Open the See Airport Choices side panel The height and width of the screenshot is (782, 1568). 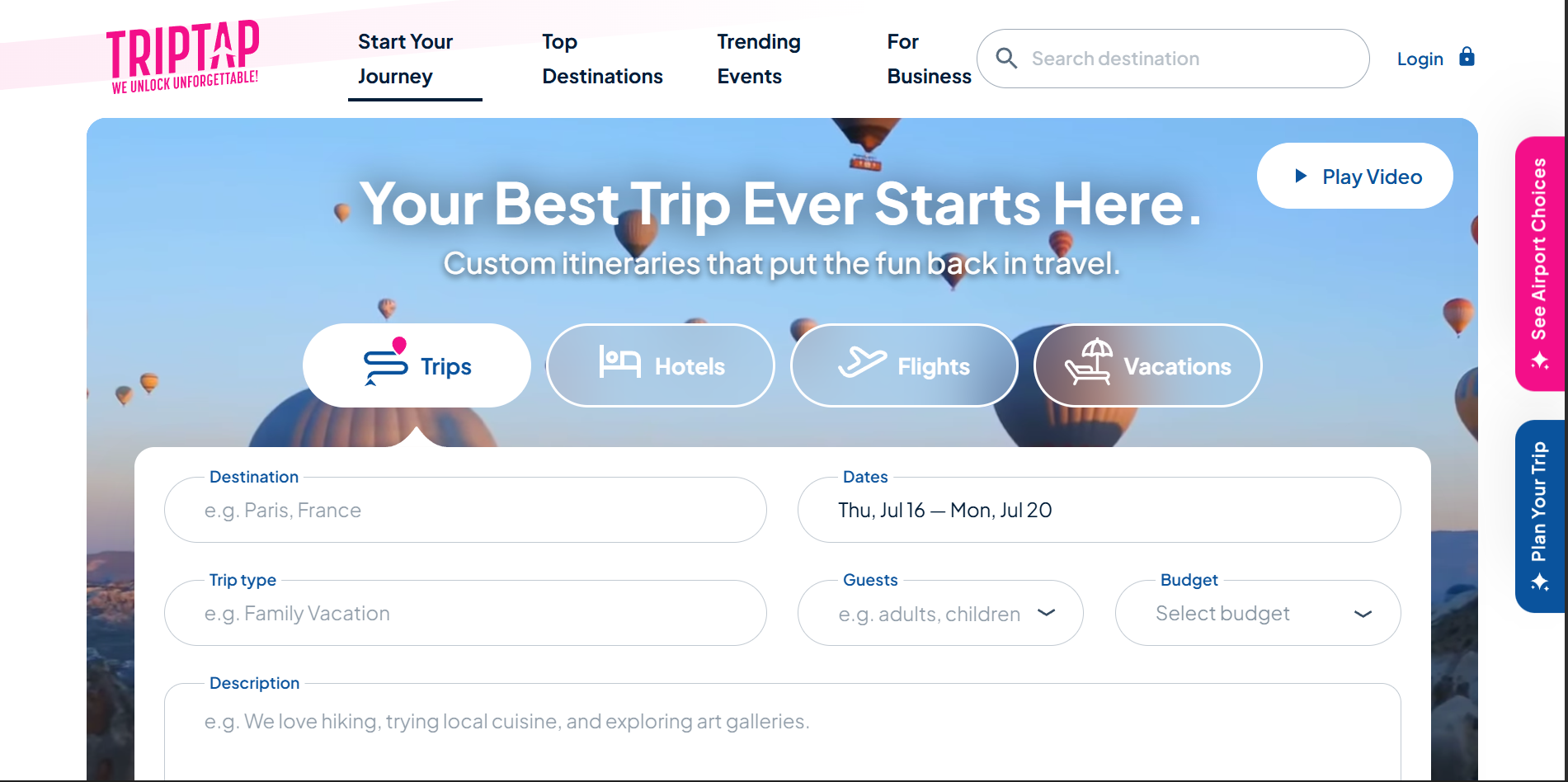(x=1539, y=262)
